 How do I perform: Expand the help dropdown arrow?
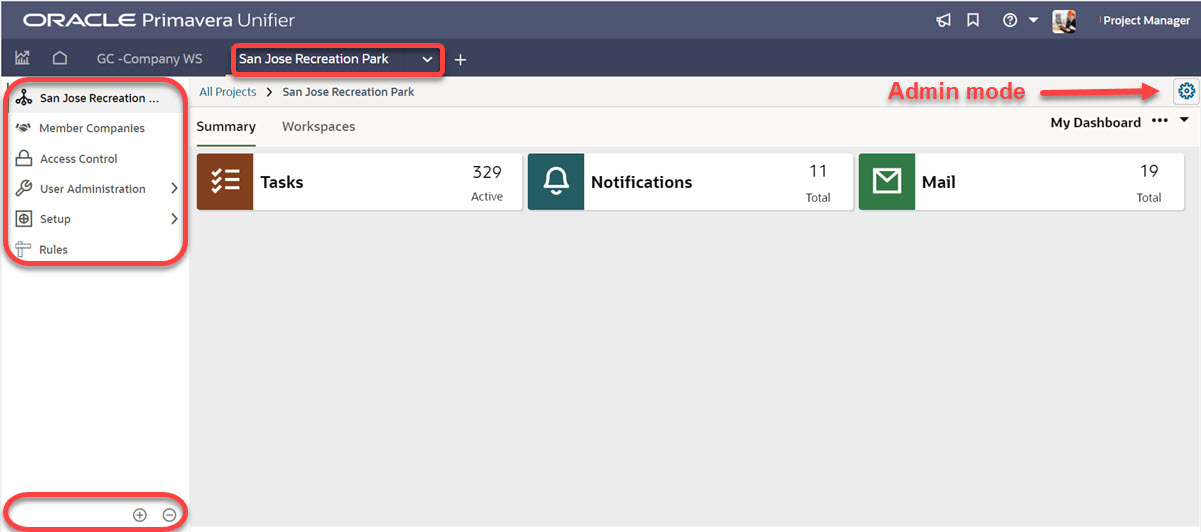[1034, 21]
